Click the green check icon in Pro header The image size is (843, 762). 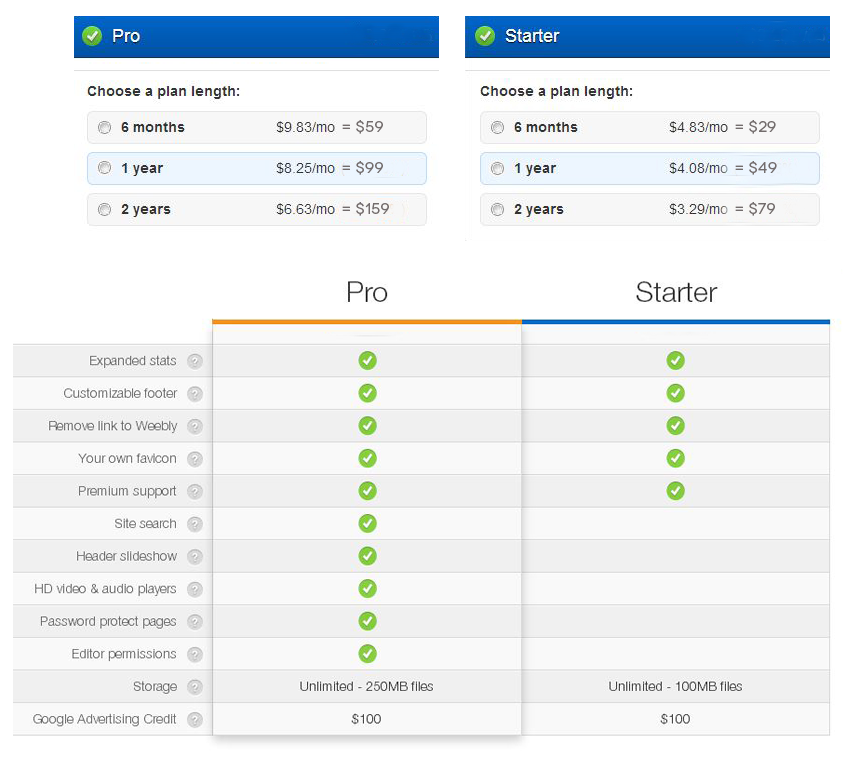point(92,36)
